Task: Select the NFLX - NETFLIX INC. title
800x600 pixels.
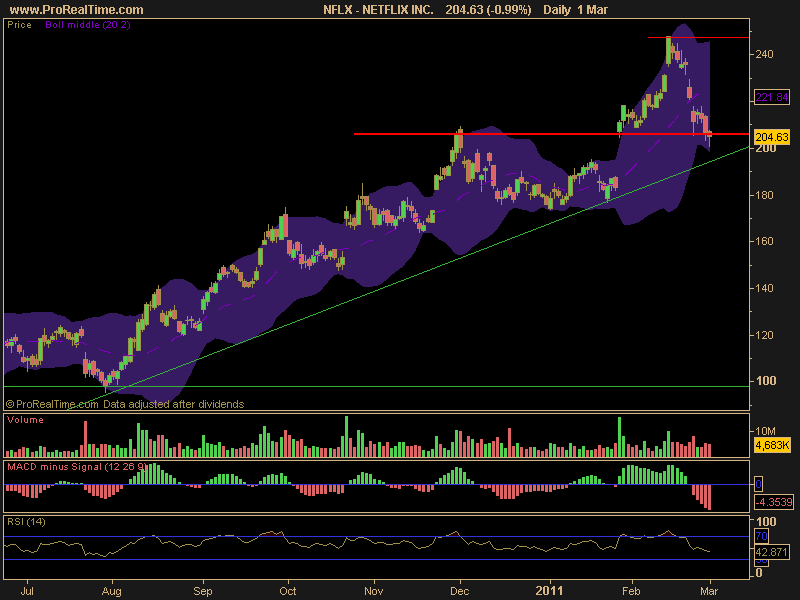Action: click(378, 10)
